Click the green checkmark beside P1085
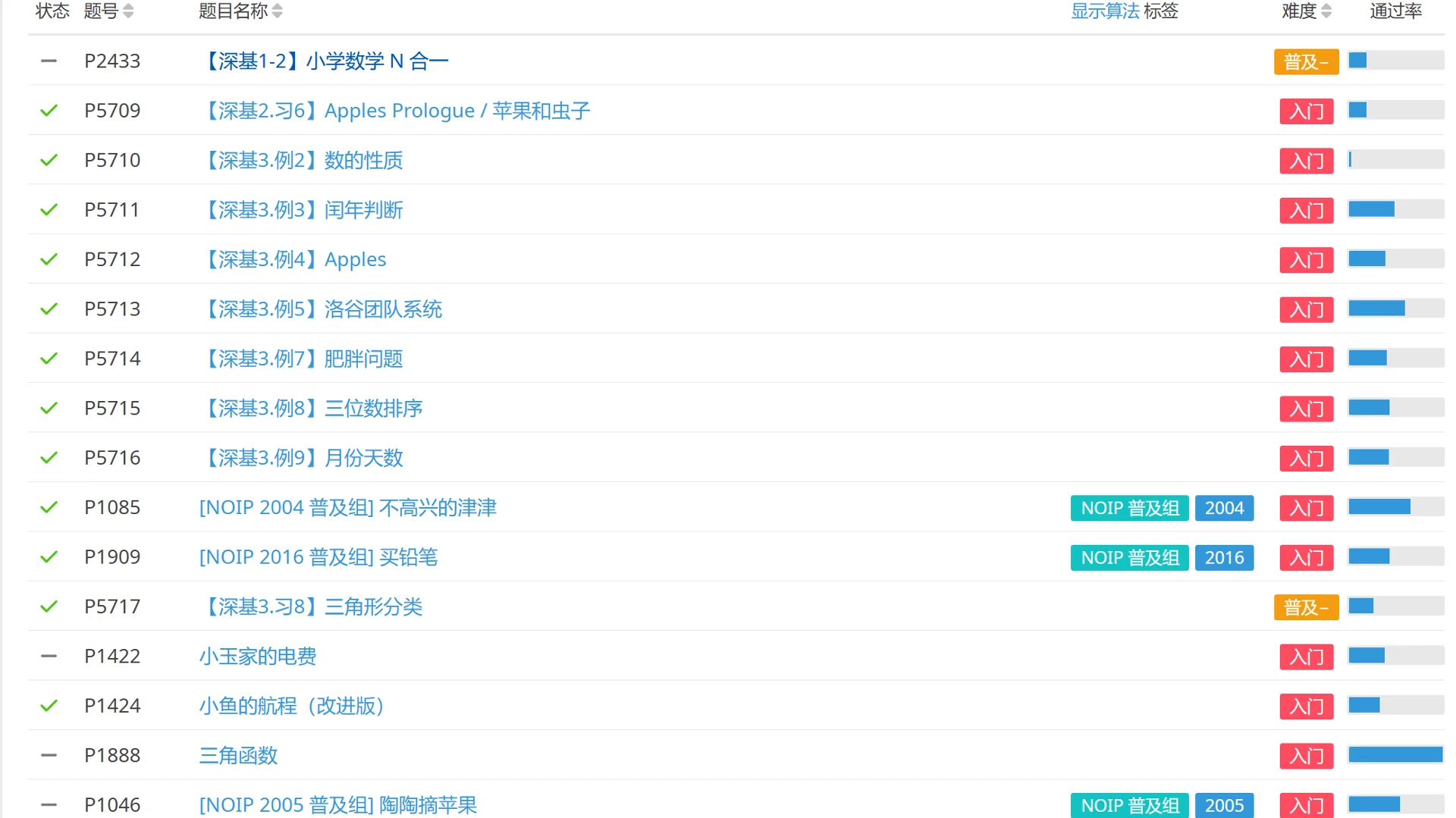 coord(49,507)
